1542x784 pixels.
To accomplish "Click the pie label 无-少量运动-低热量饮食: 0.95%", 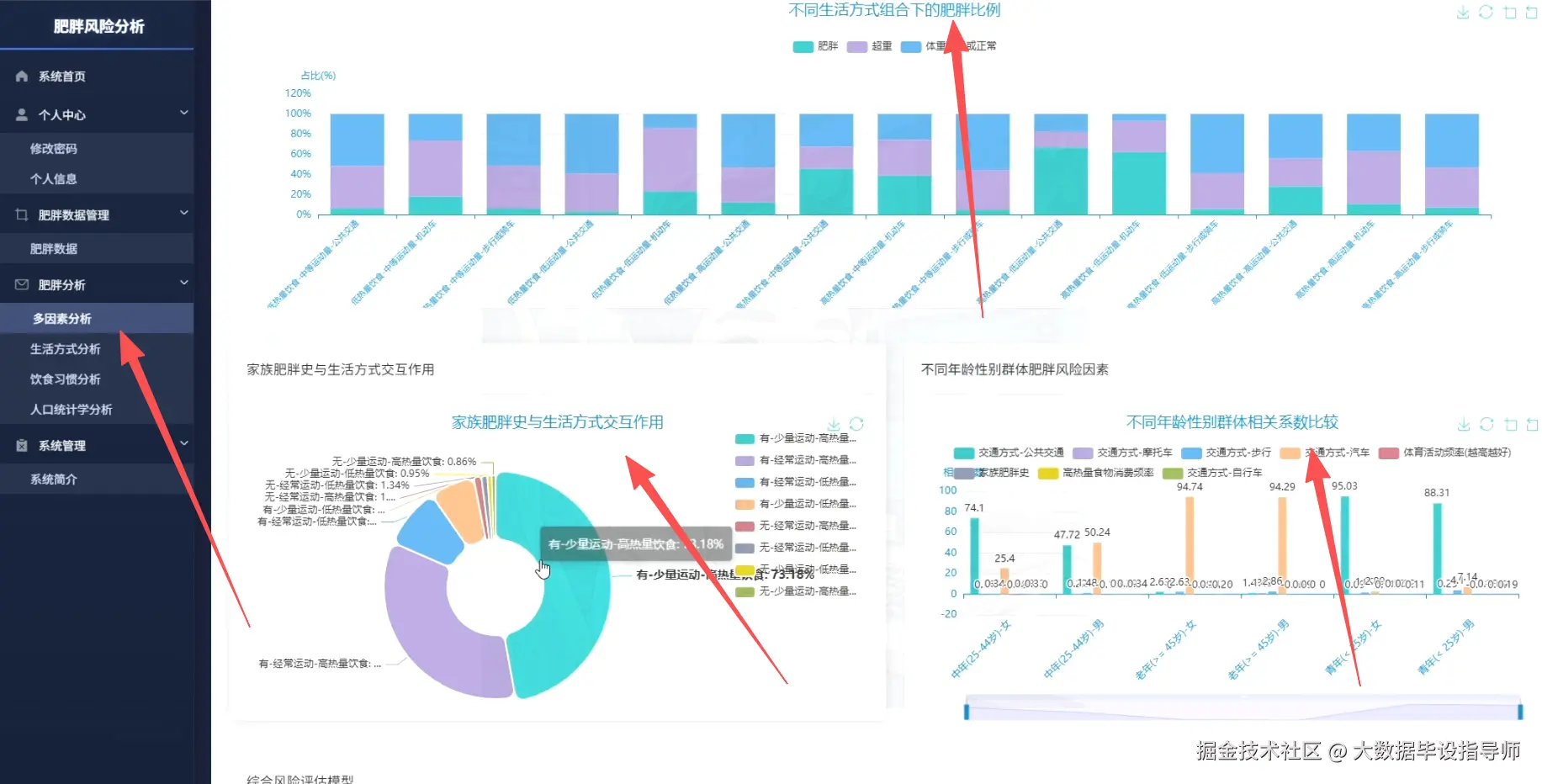I will point(357,474).
